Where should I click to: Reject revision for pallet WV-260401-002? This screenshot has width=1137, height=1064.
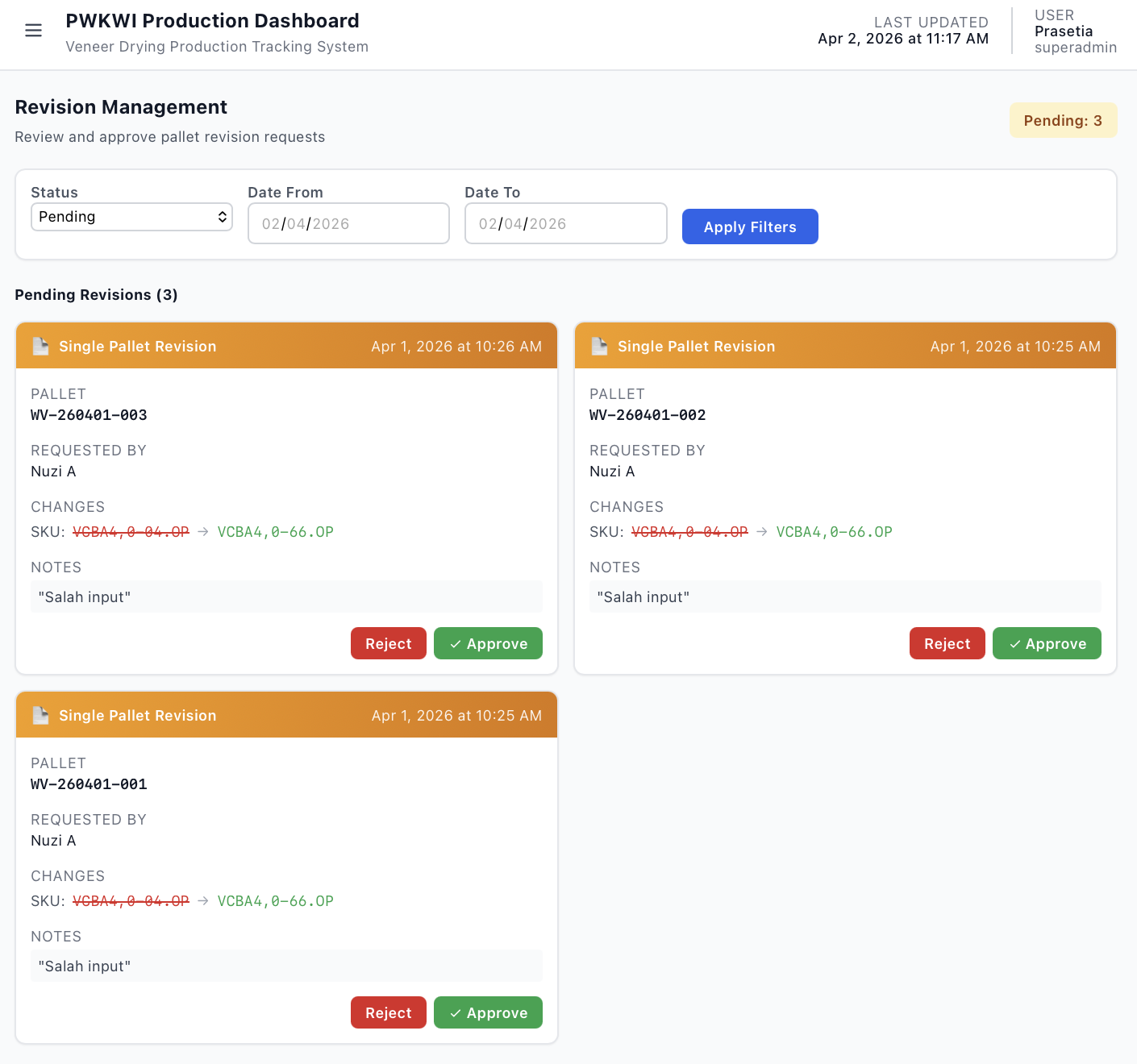tap(947, 643)
